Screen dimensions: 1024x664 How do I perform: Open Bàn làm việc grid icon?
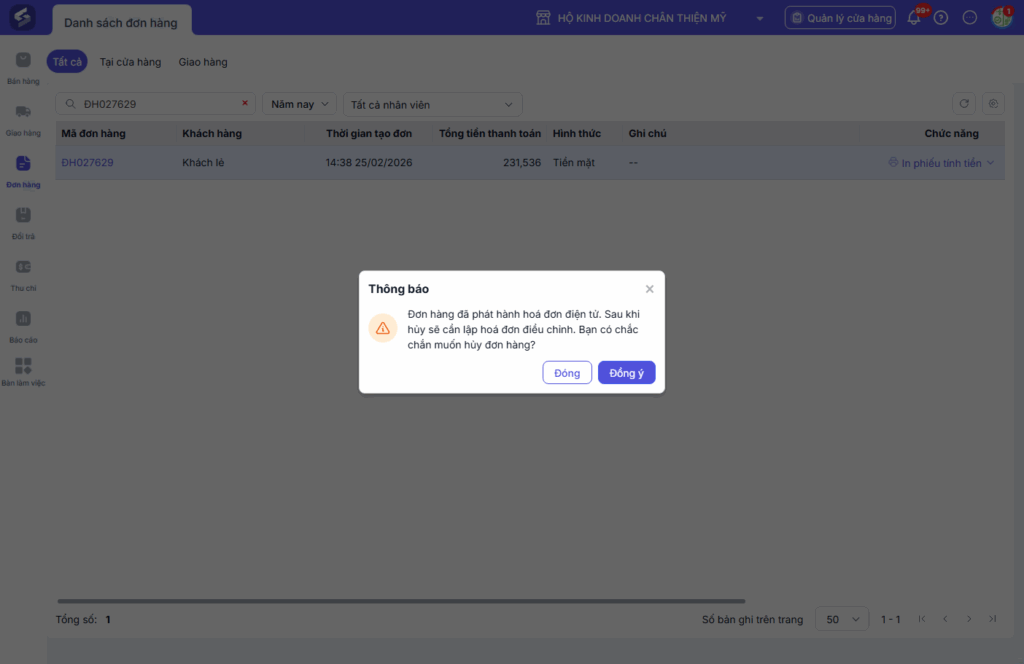tap(23, 366)
